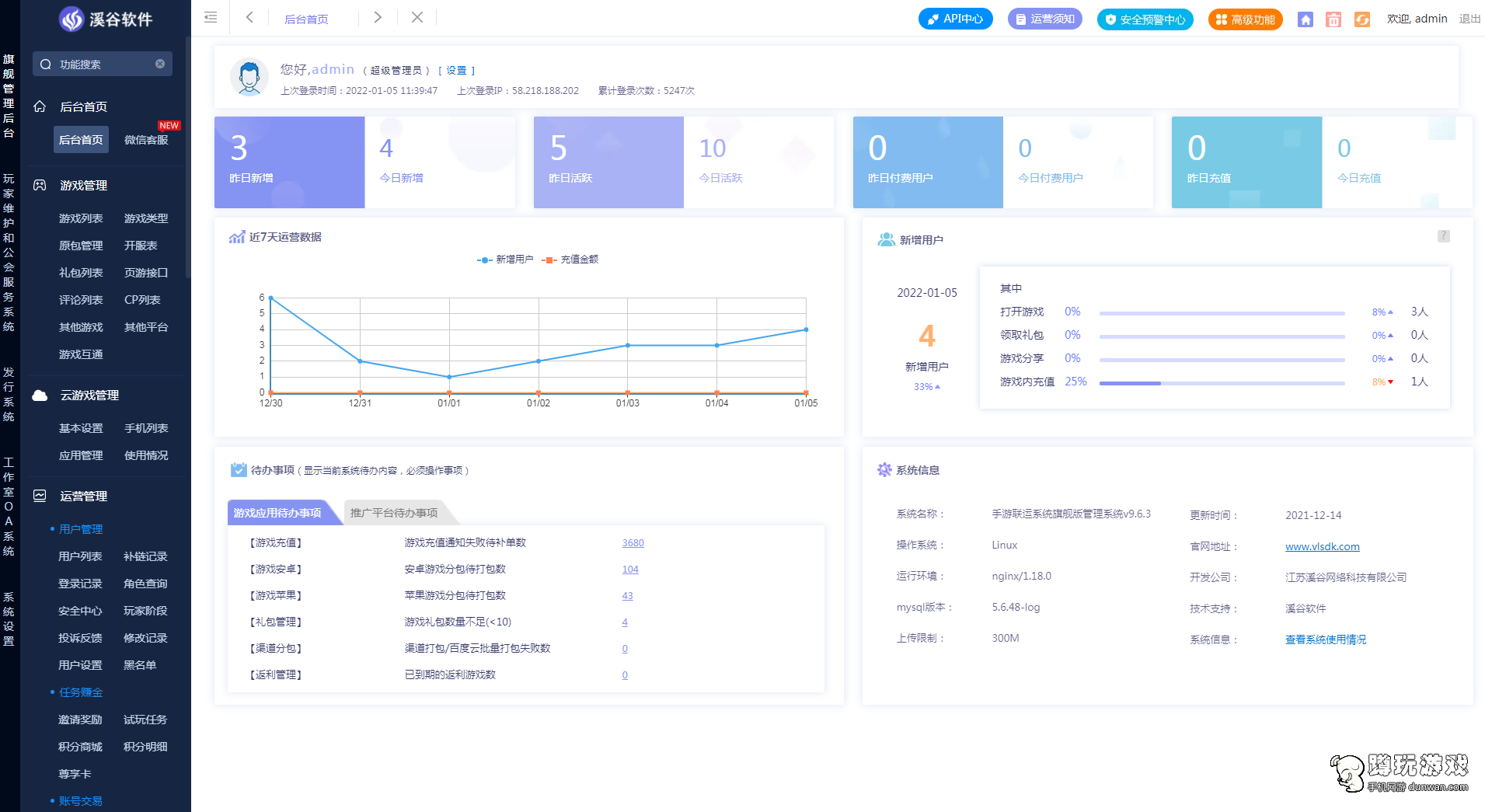Click the 昨日新增 stats card

289,162
